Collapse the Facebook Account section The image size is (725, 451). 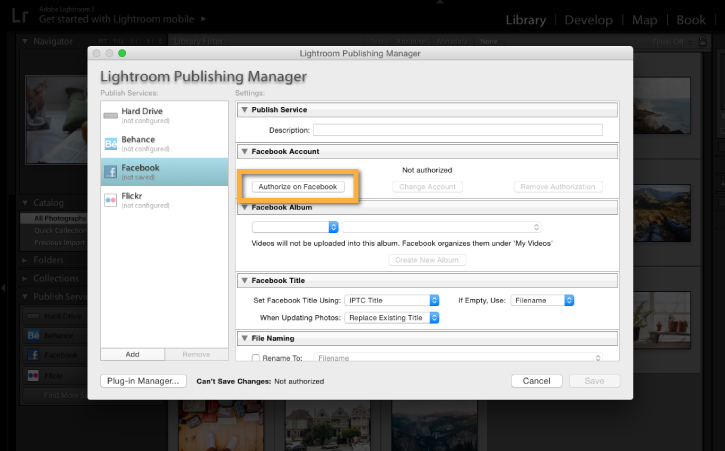245,151
